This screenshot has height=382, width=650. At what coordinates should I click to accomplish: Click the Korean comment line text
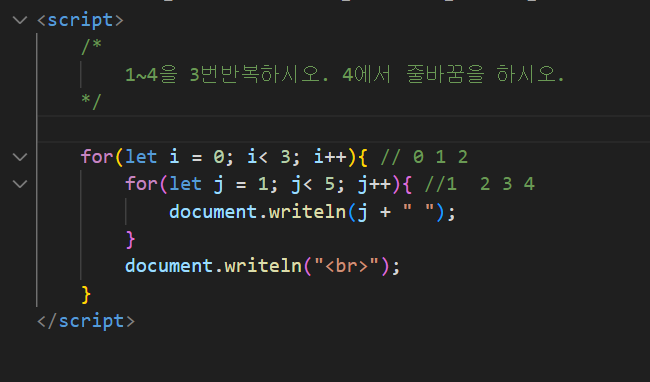344,75
